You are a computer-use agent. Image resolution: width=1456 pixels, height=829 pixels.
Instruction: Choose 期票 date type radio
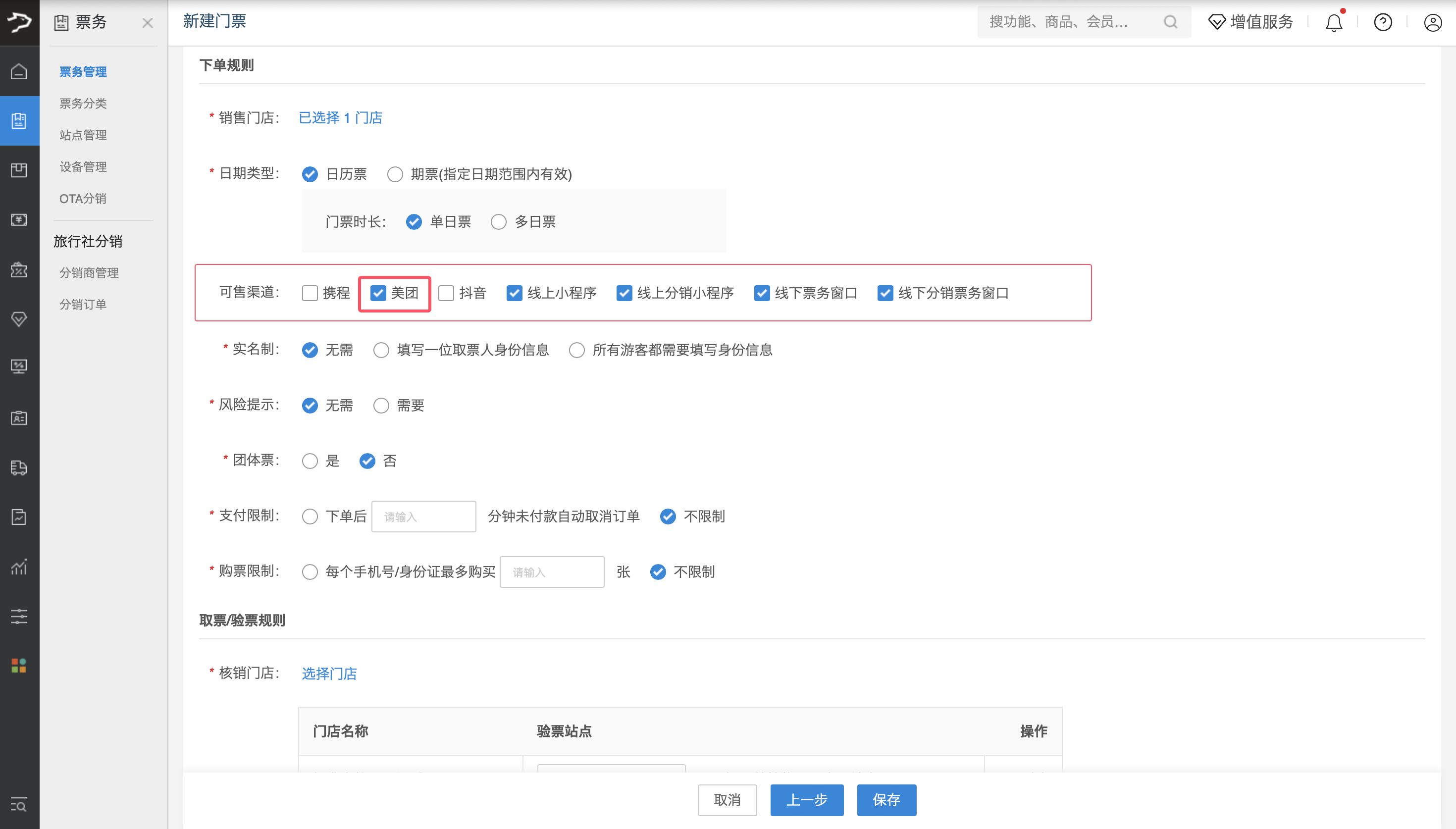(395, 174)
